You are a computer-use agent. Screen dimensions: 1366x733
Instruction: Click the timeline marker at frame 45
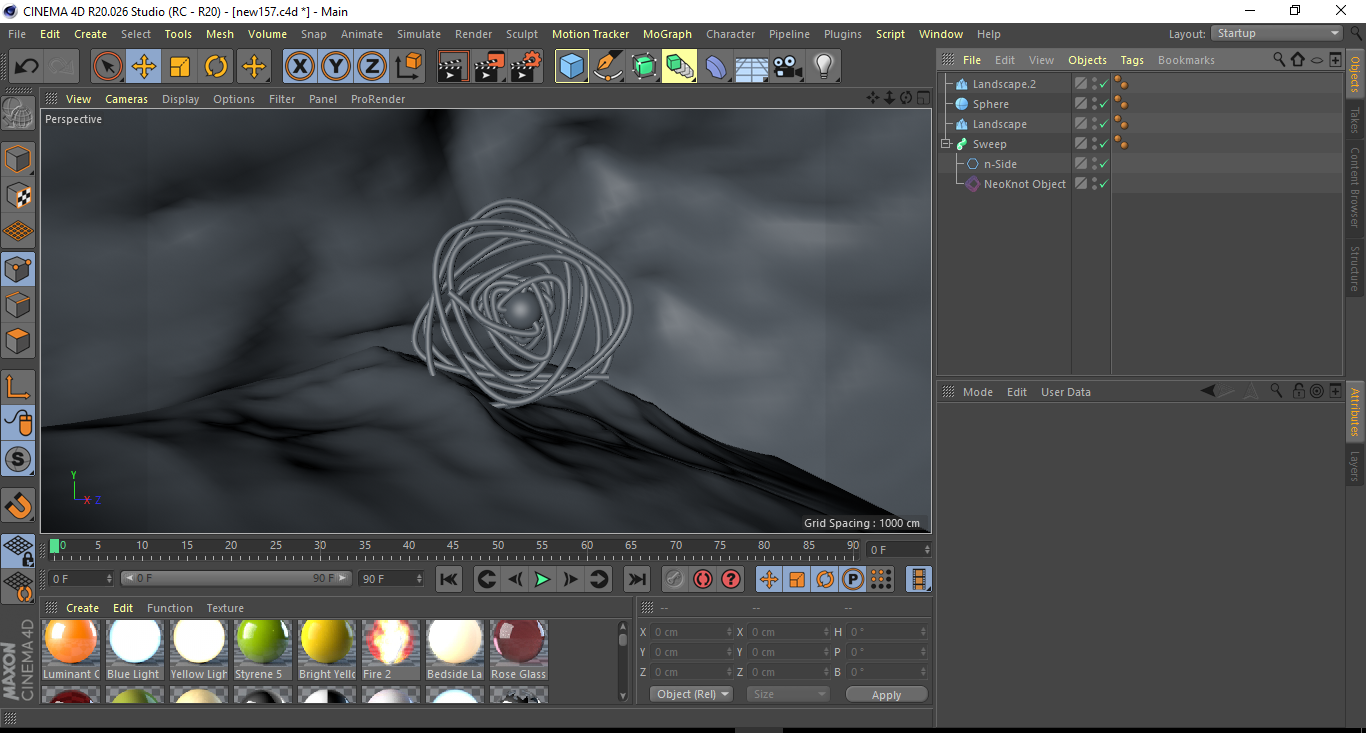click(453, 545)
